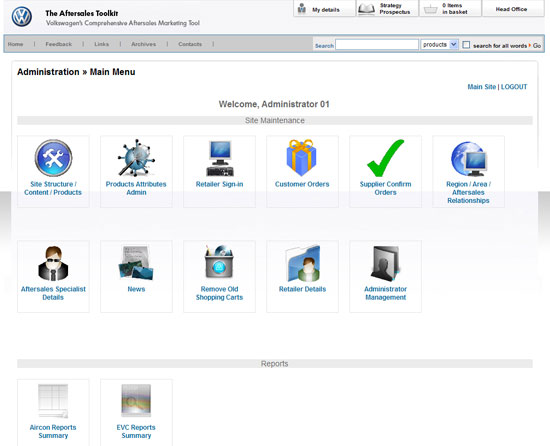
Task: Click the shopping basket icon
Action: pyautogui.click(x=430, y=9)
